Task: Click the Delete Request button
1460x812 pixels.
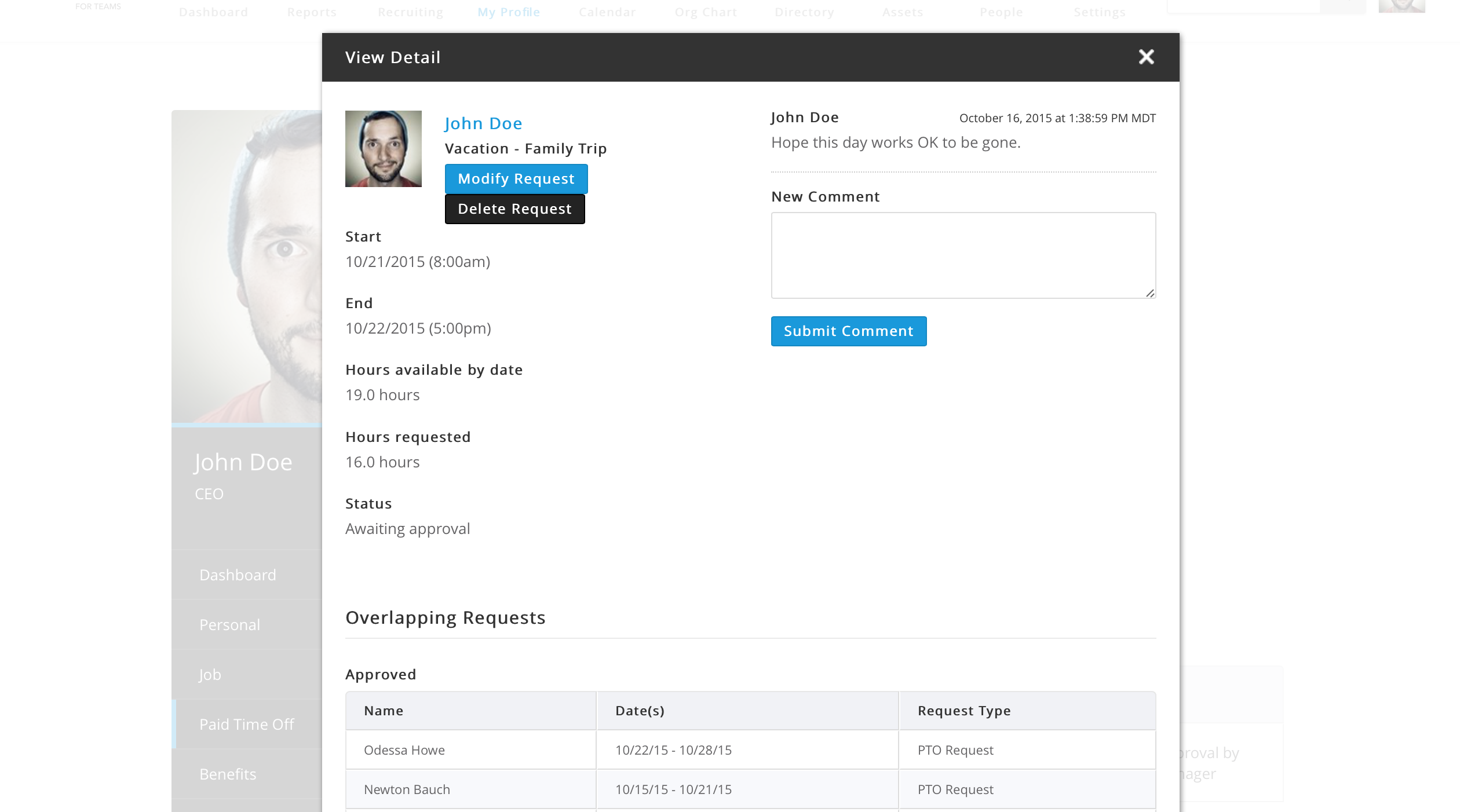Action: coord(514,209)
